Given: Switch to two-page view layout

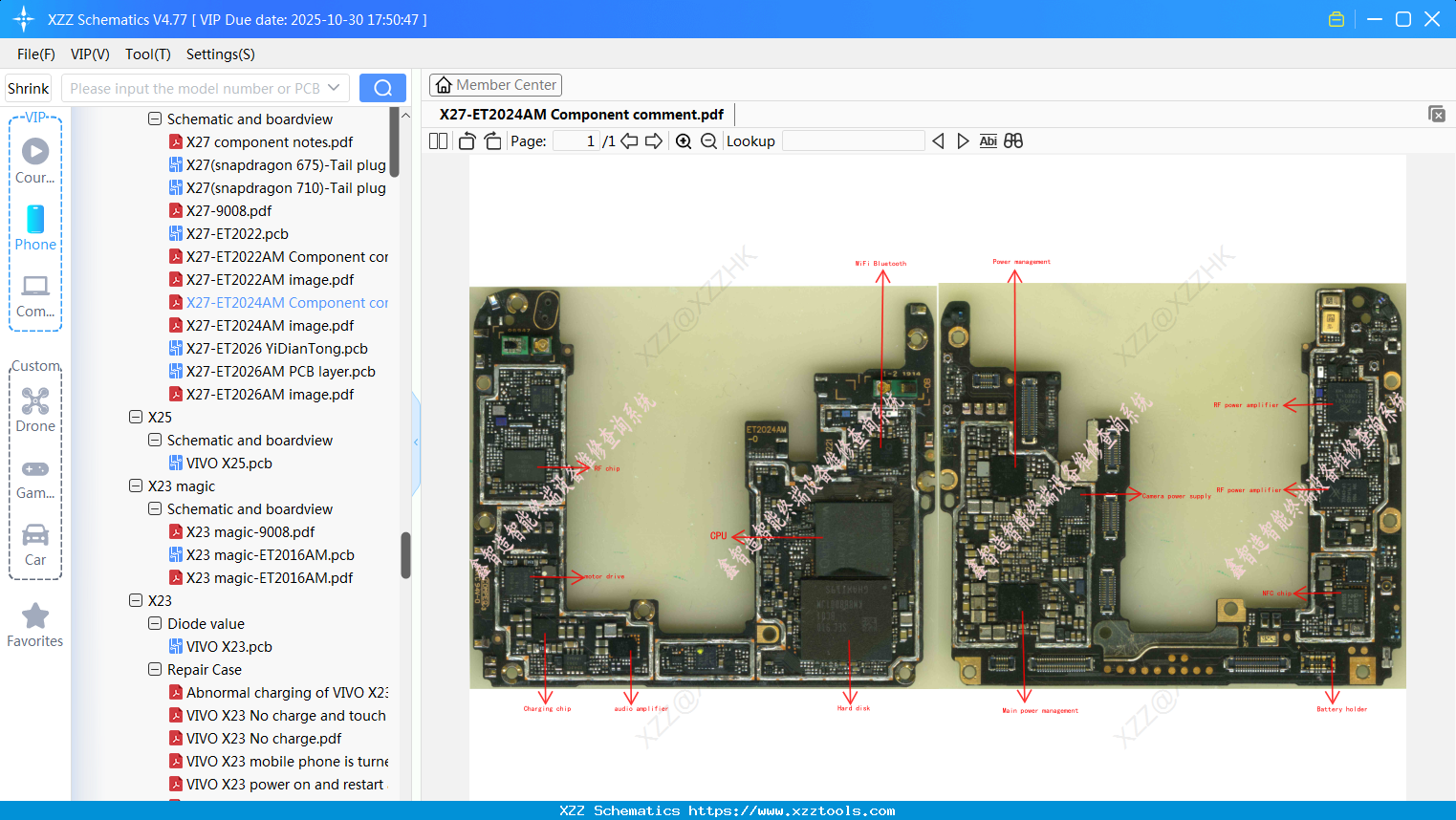Looking at the screenshot, I should (x=437, y=140).
